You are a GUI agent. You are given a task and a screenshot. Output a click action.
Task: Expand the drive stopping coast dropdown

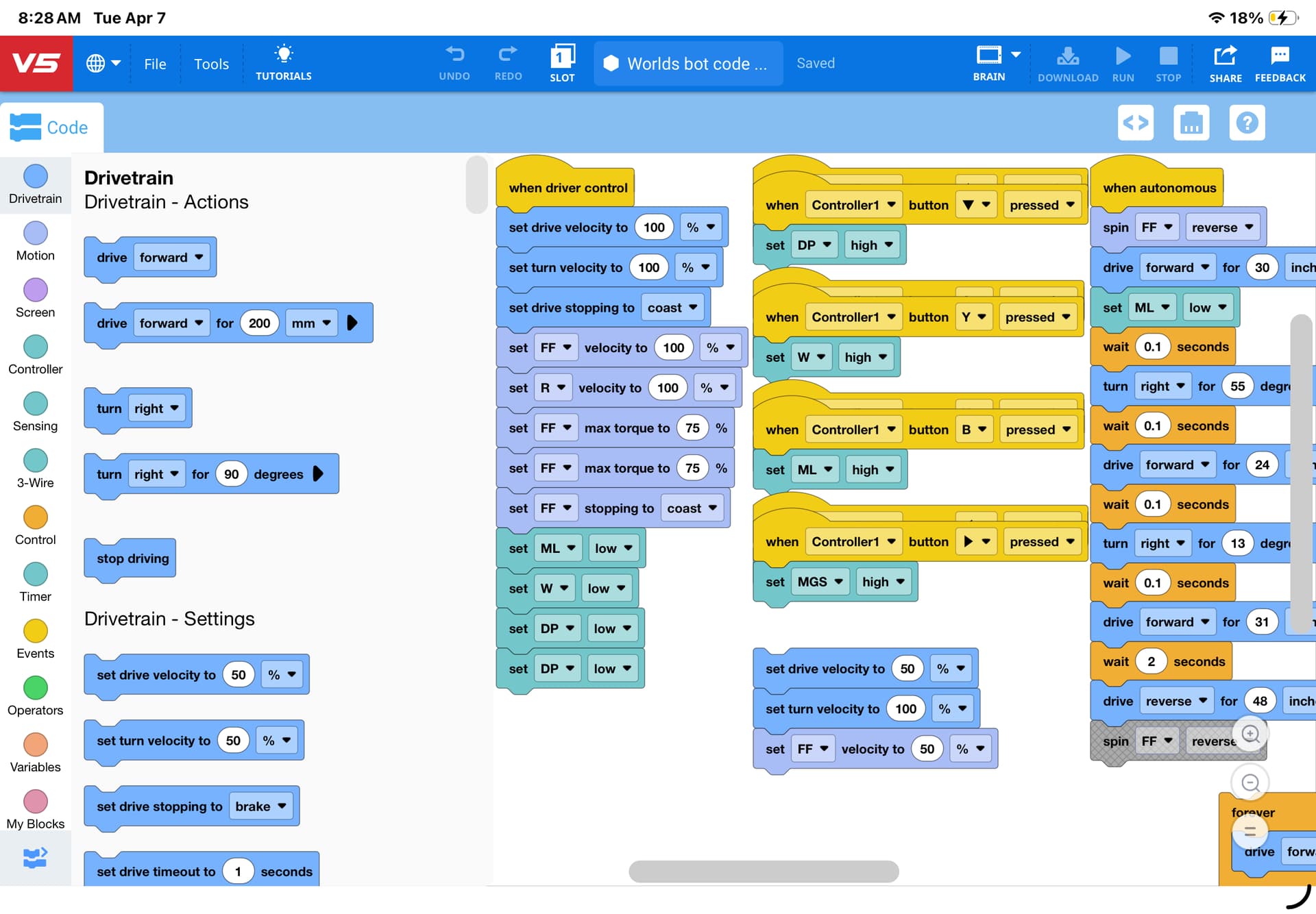(672, 308)
